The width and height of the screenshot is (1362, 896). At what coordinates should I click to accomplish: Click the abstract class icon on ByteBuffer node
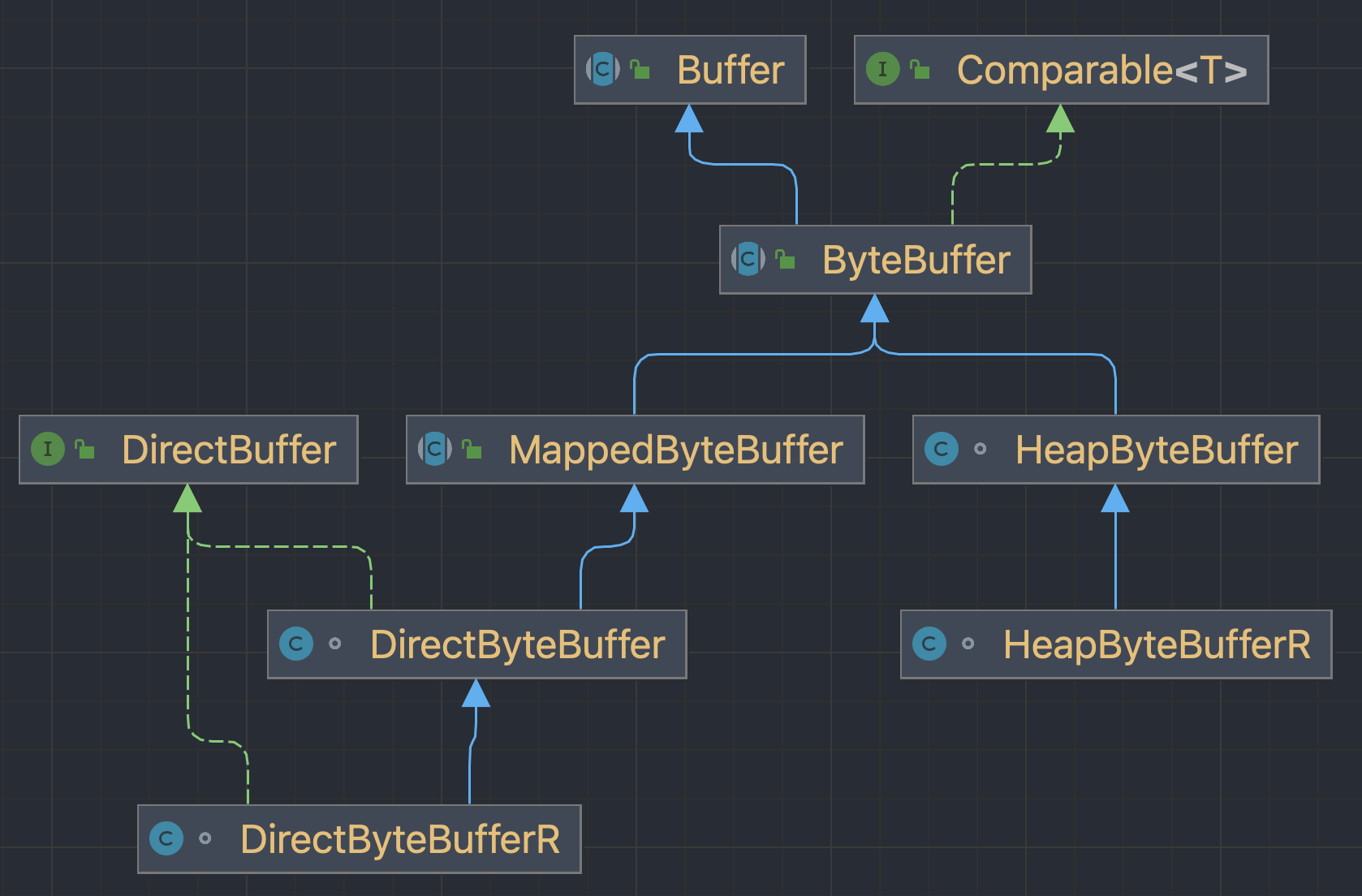point(748,260)
